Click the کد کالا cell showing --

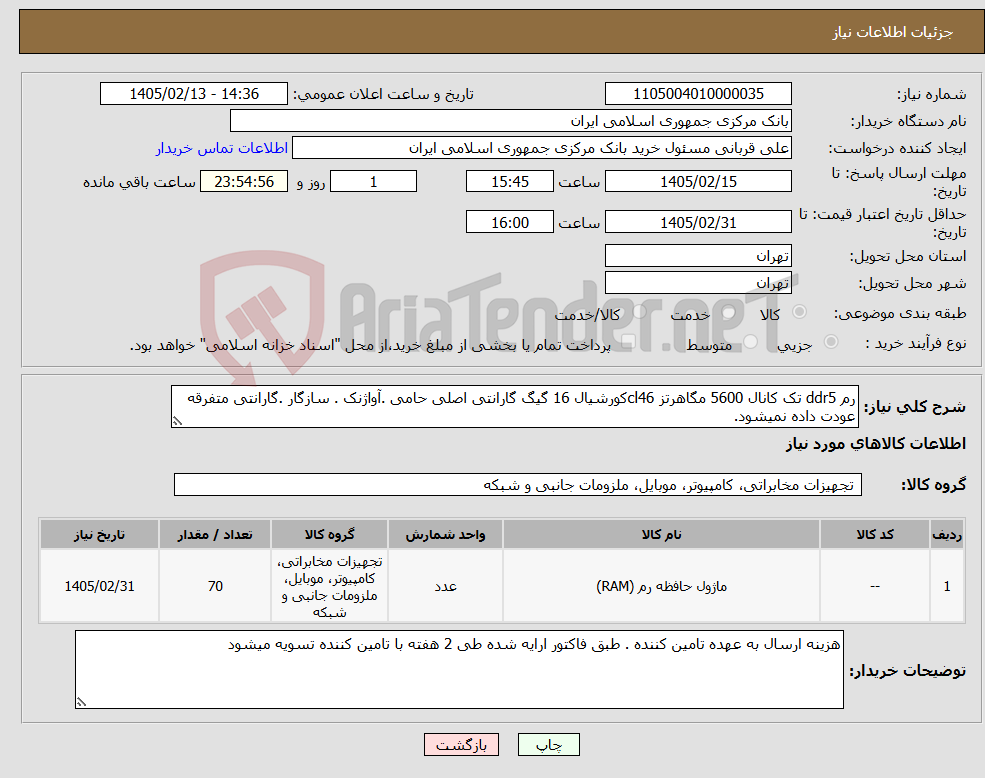[x=875, y=586]
